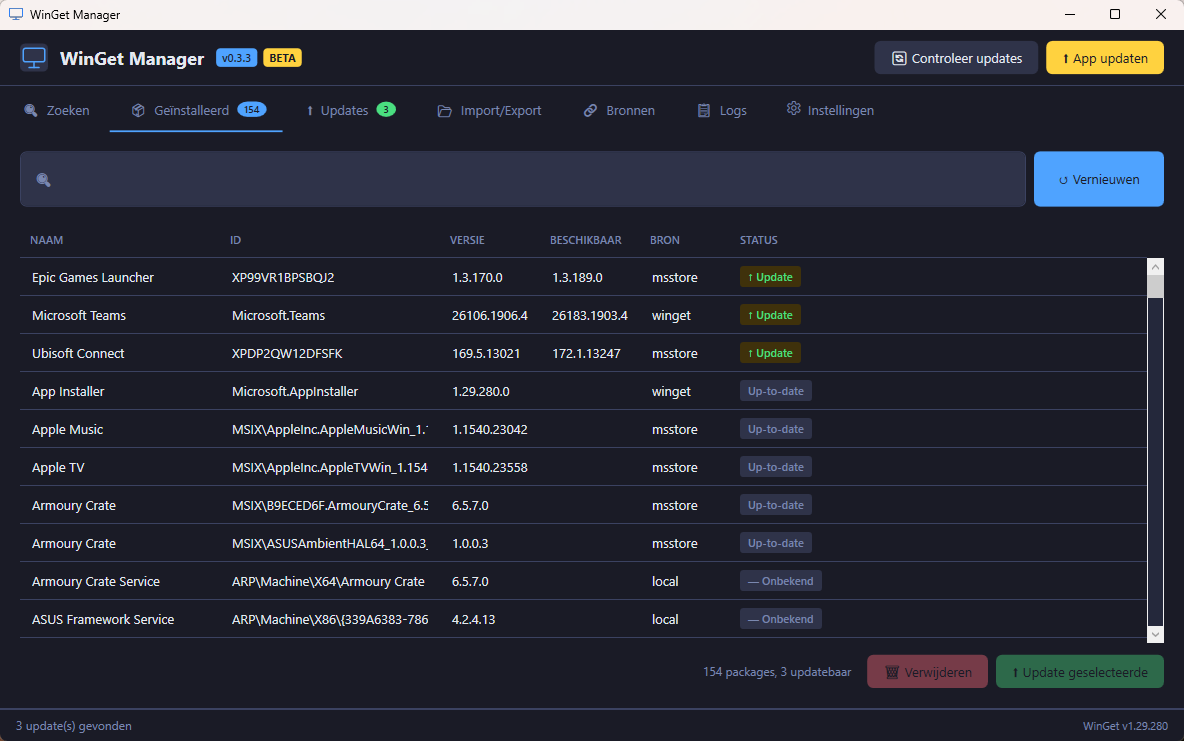Sort by the STATUS column header
1184x741 pixels.
coord(759,240)
